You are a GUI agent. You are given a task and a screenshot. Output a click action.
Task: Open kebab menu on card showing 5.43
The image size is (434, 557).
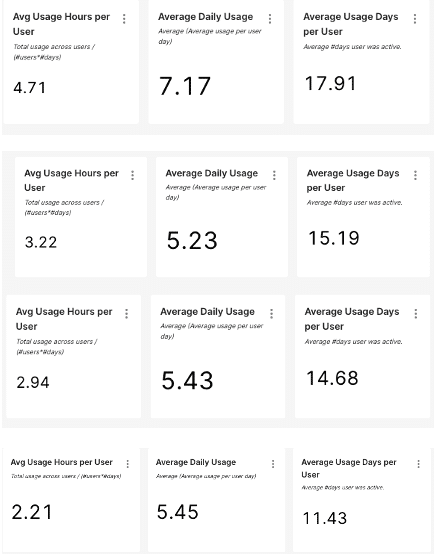[271, 314]
